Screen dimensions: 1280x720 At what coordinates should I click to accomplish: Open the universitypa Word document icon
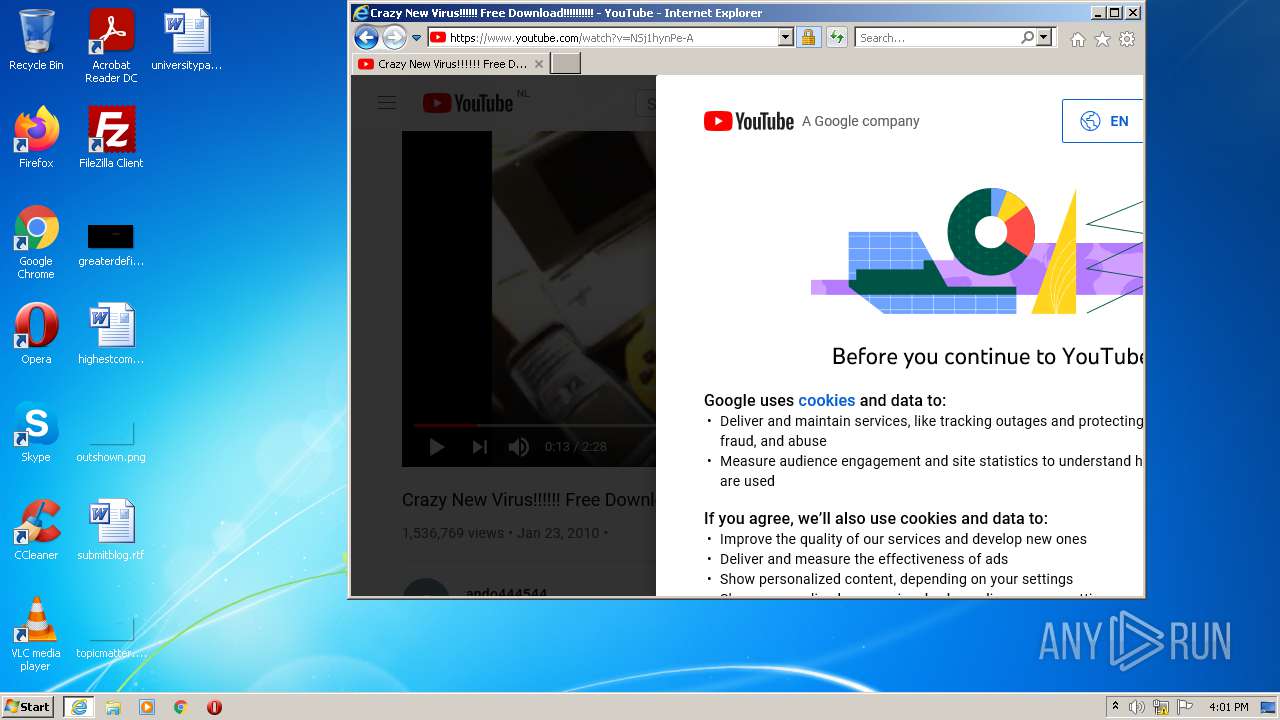pos(187,40)
